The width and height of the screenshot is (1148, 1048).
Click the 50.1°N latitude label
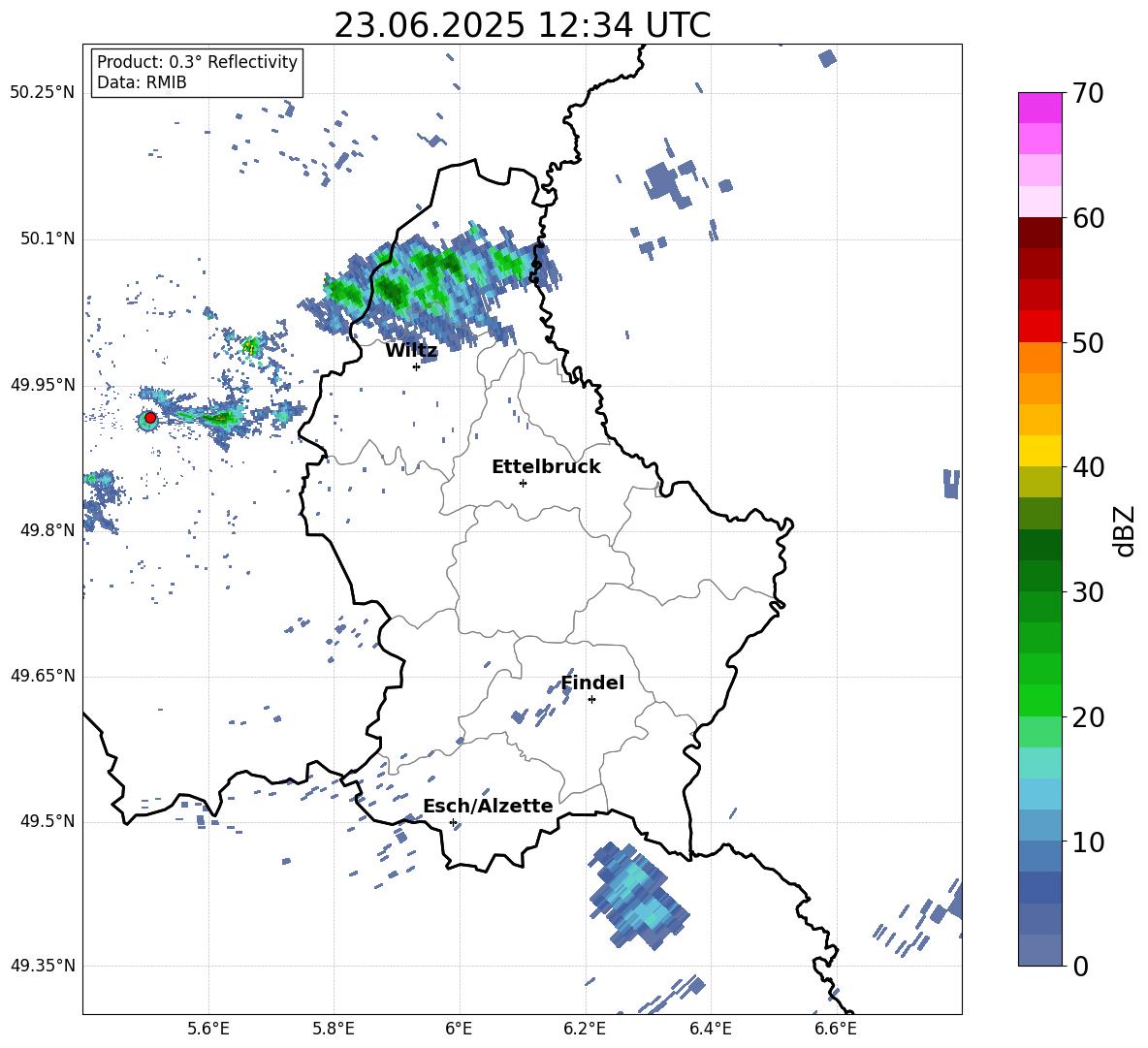point(48,239)
